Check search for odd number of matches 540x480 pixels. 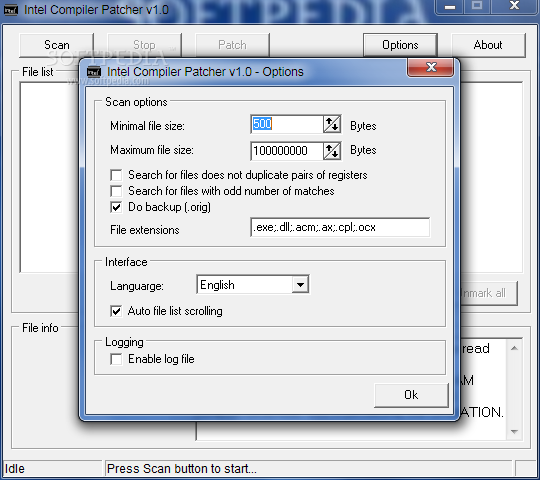116,191
